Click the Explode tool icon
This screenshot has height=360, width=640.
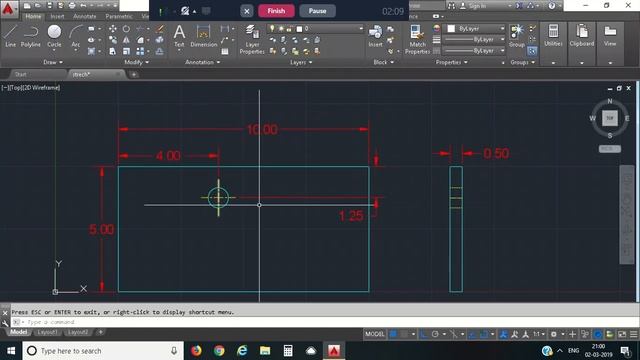point(160,40)
